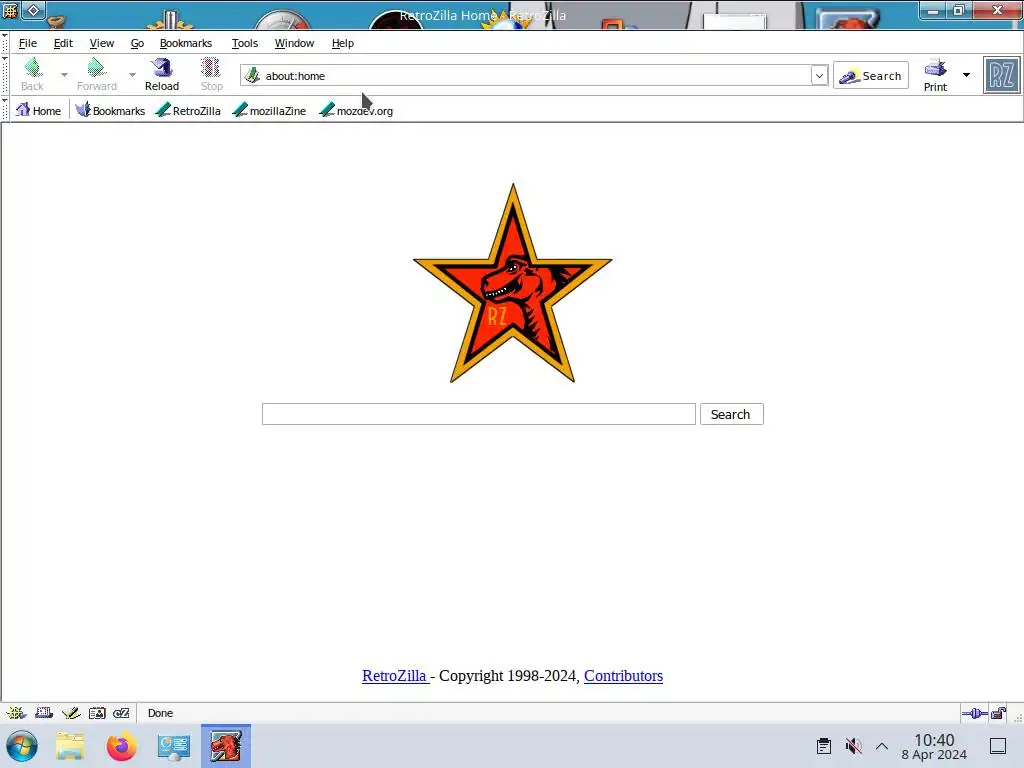Open the mozillaZine bookmark
This screenshot has width=1024, height=768.
(x=269, y=110)
